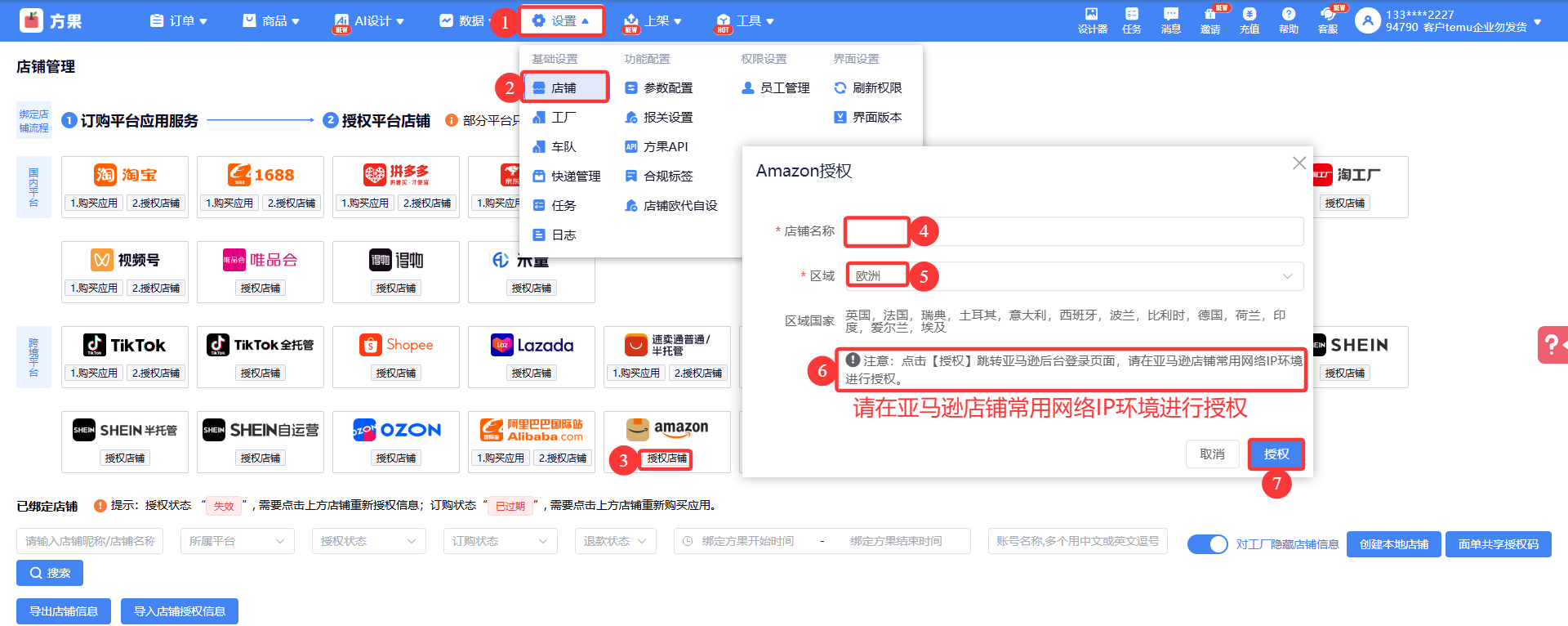Open the 充值 recharge icon

pyautogui.click(x=1249, y=20)
